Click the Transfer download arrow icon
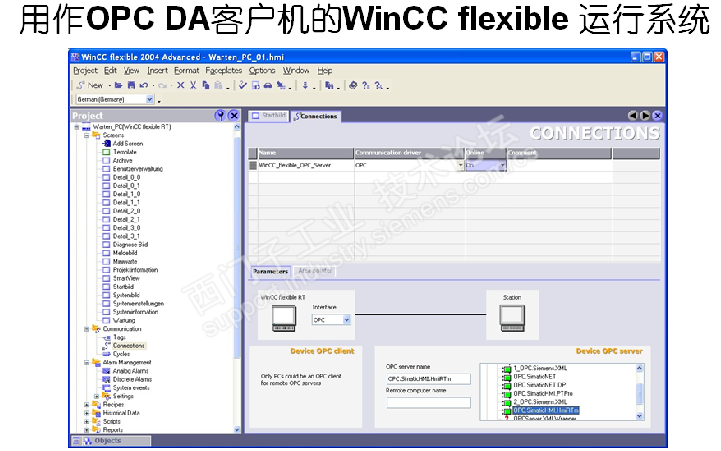This screenshot has height=451, width=721. 305,86
